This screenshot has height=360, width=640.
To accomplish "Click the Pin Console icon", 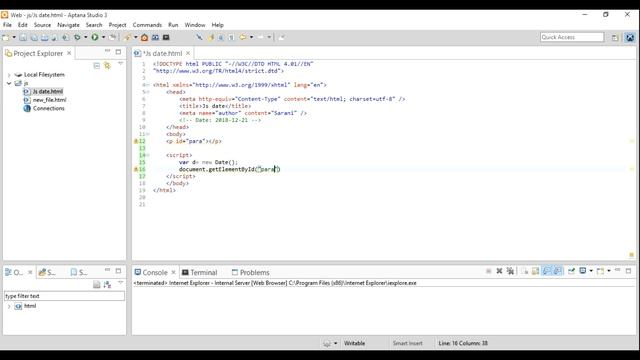I will pyautogui.click(x=571, y=271).
